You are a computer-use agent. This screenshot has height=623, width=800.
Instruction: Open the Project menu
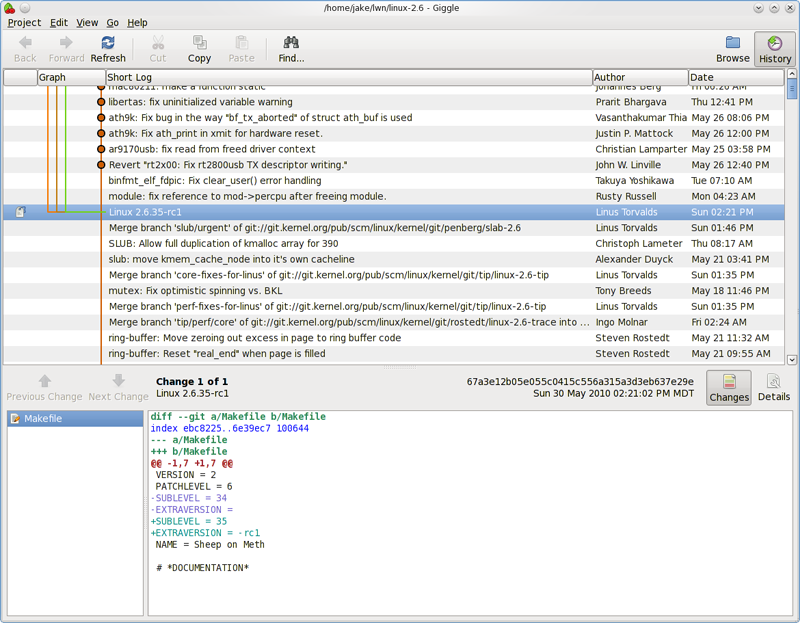click(x=24, y=22)
